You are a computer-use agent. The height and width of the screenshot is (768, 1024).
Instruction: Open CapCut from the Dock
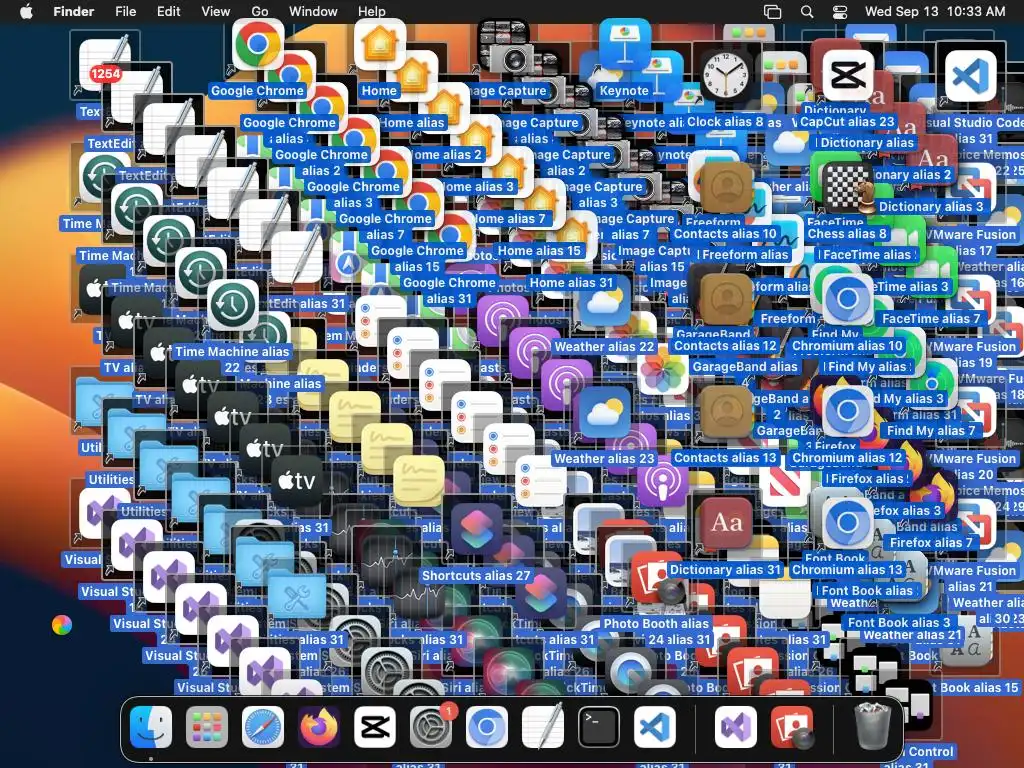(375, 727)
